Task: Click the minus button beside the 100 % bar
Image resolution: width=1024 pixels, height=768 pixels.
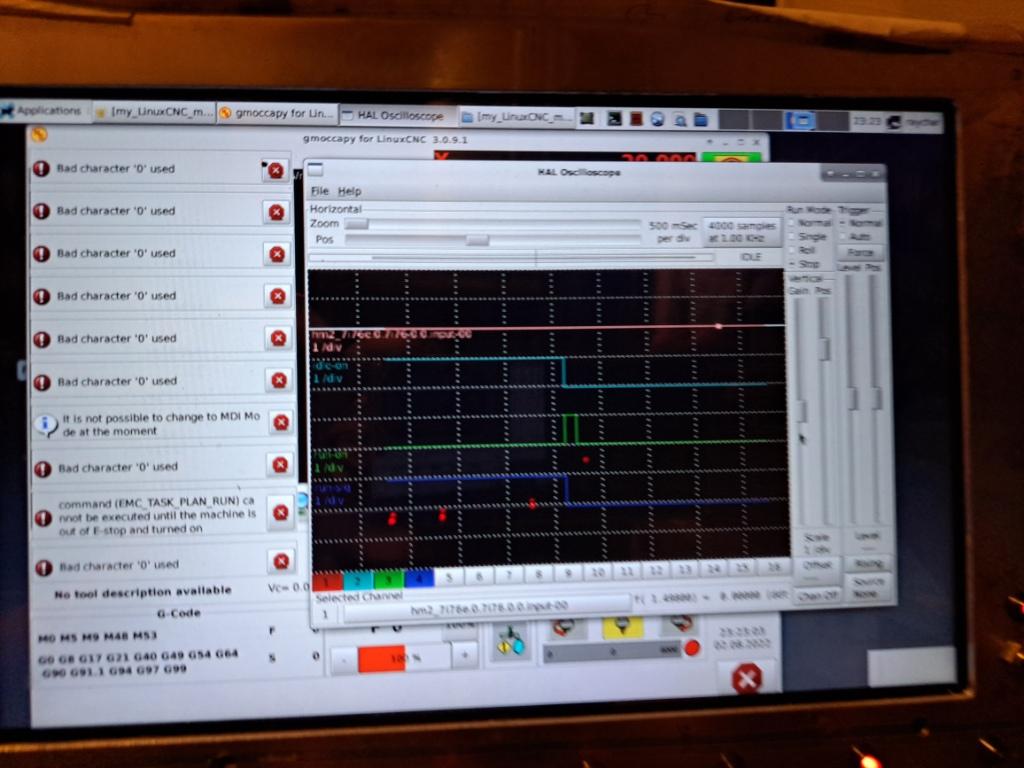Action: 344,660
